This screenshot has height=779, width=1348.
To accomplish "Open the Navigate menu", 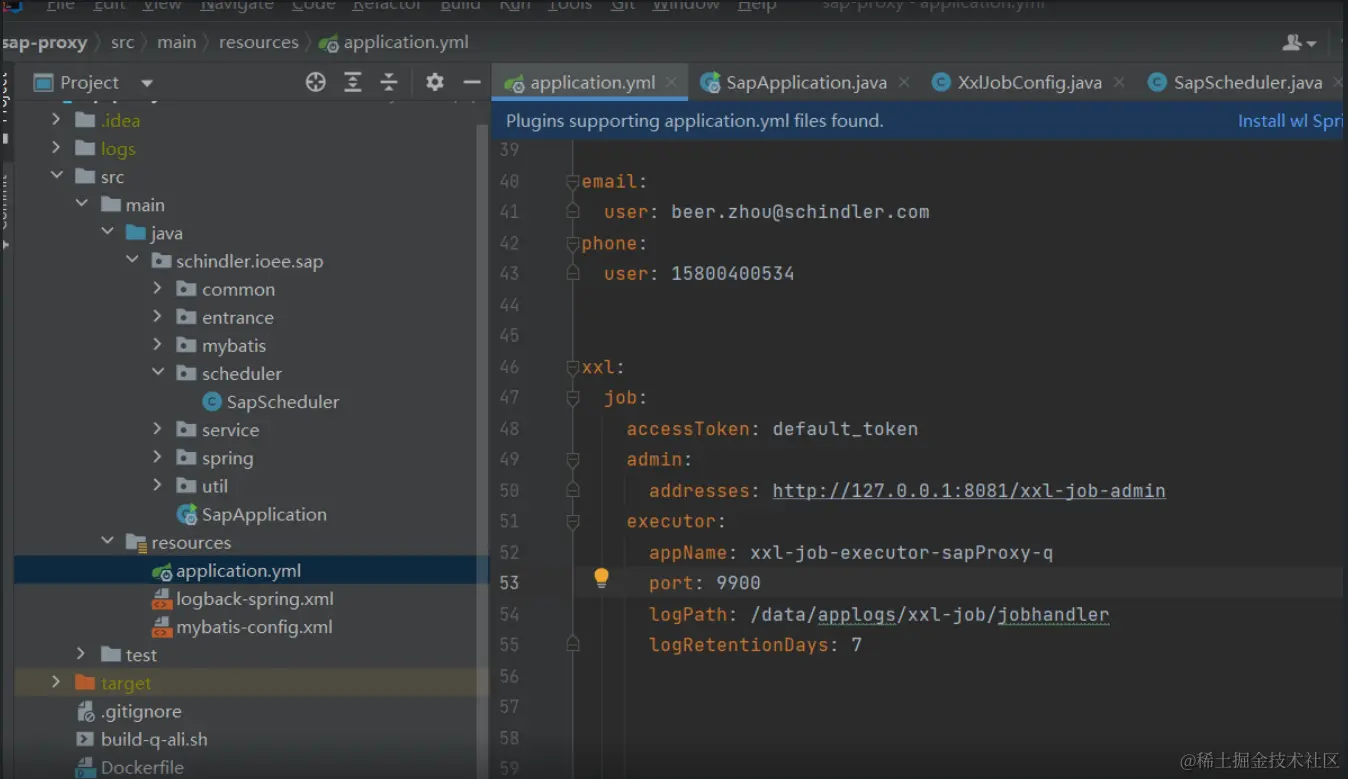I will click(x=235, y=5).
